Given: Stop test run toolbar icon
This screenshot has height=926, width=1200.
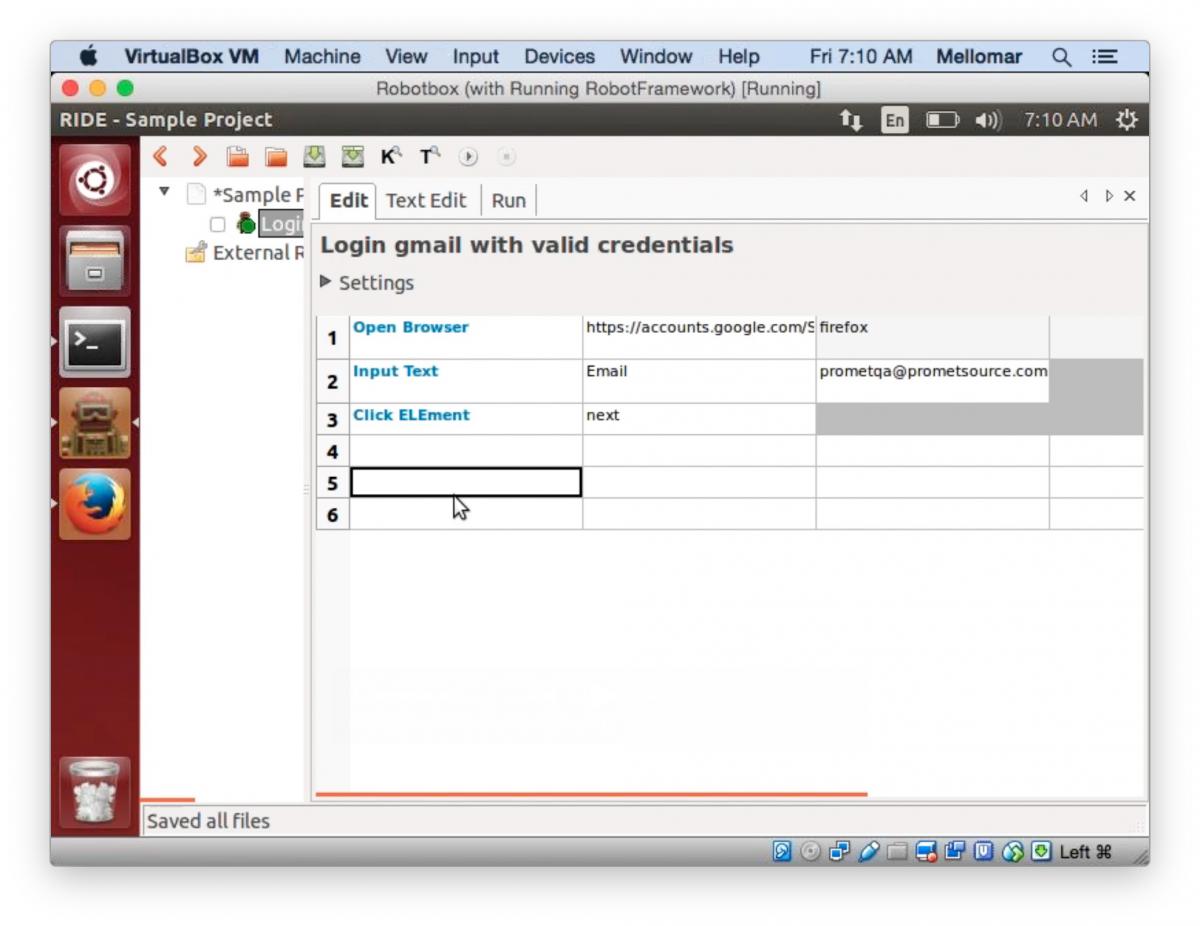Looking at the screenshot, I should pyautogui.click(x=506, y=157).
